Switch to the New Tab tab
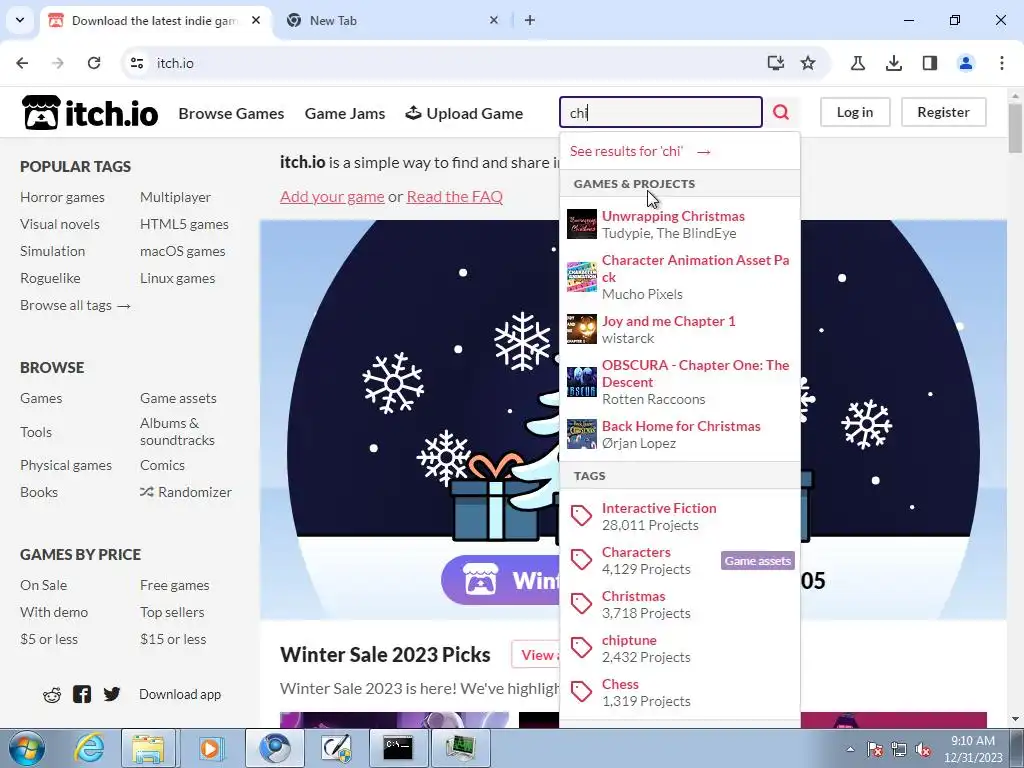The image size is (1024, 768). click(x=392, y=20)
